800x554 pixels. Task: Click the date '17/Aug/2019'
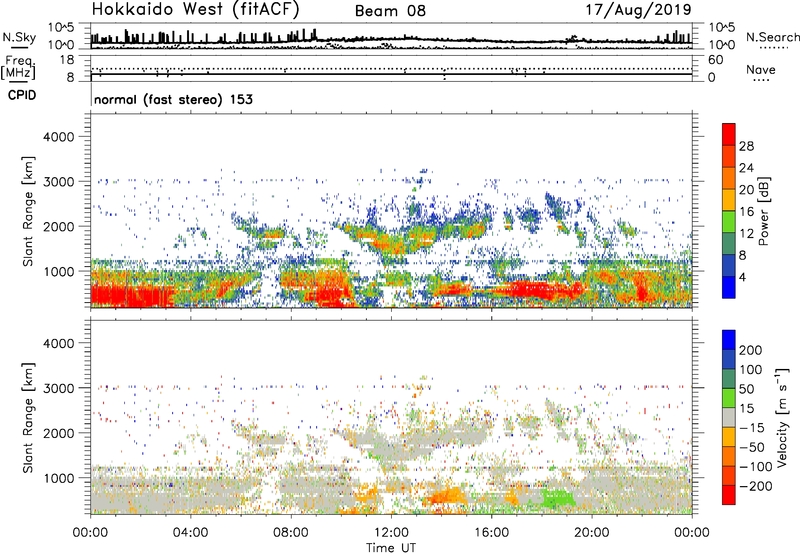638,10
